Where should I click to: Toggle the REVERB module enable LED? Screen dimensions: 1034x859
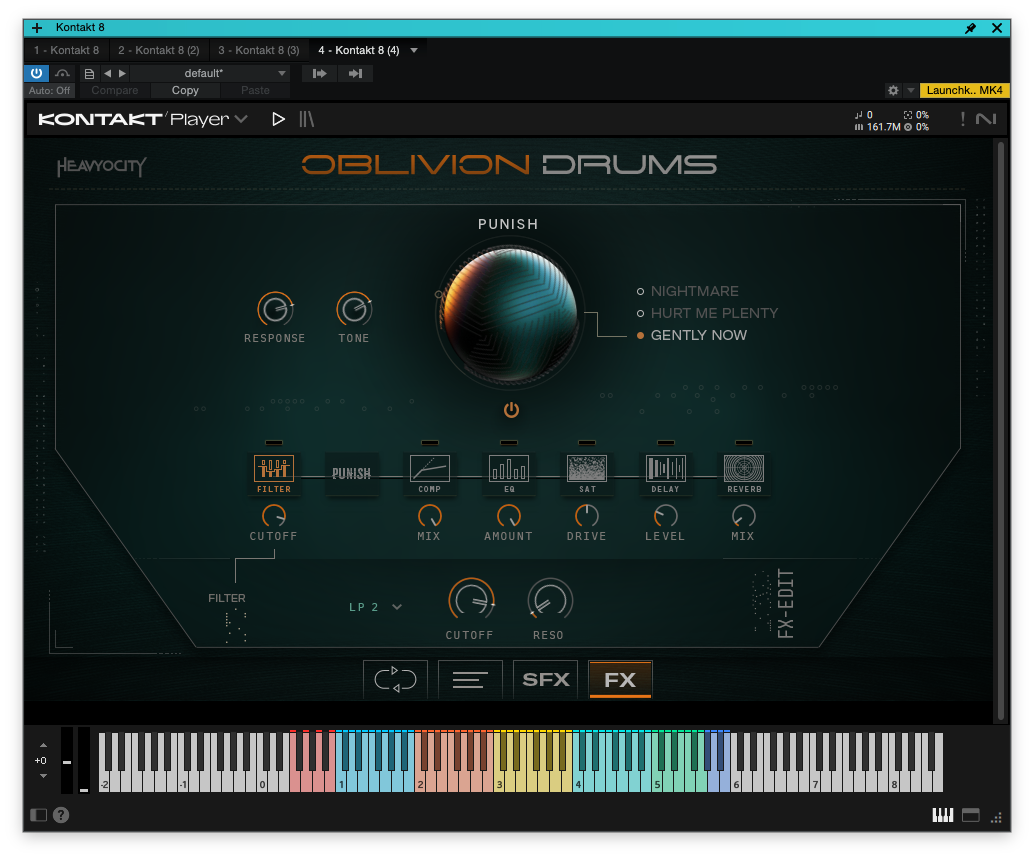tap(744, 443)
